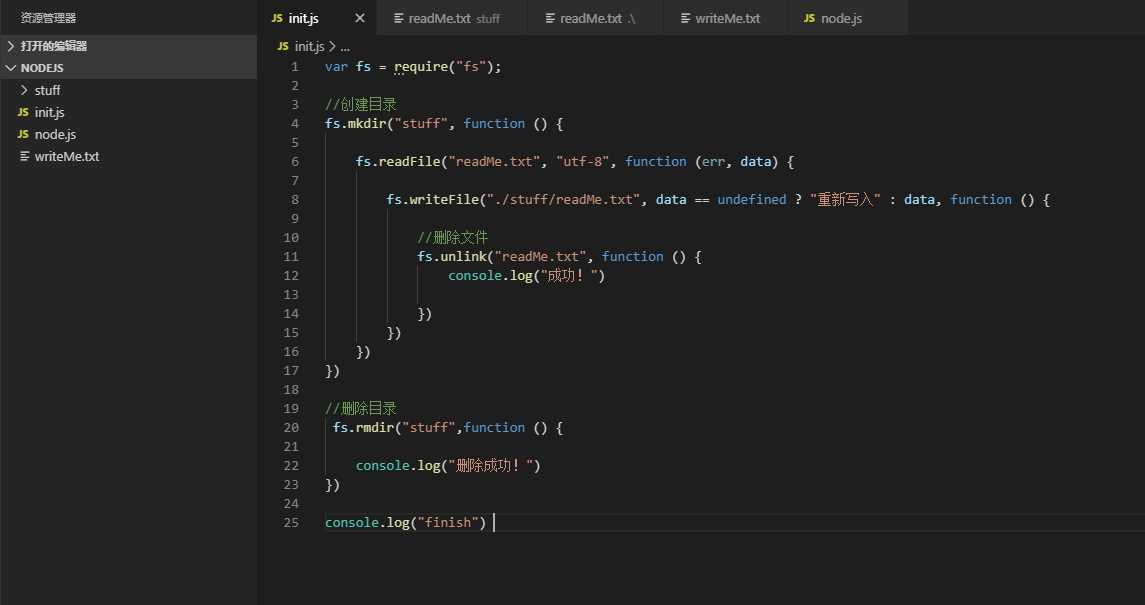Image resolution: width=1145 pixels, height=605 pixels.
Task: Click the require("fs") call on line 1
Action: click(x=445, y=66)
